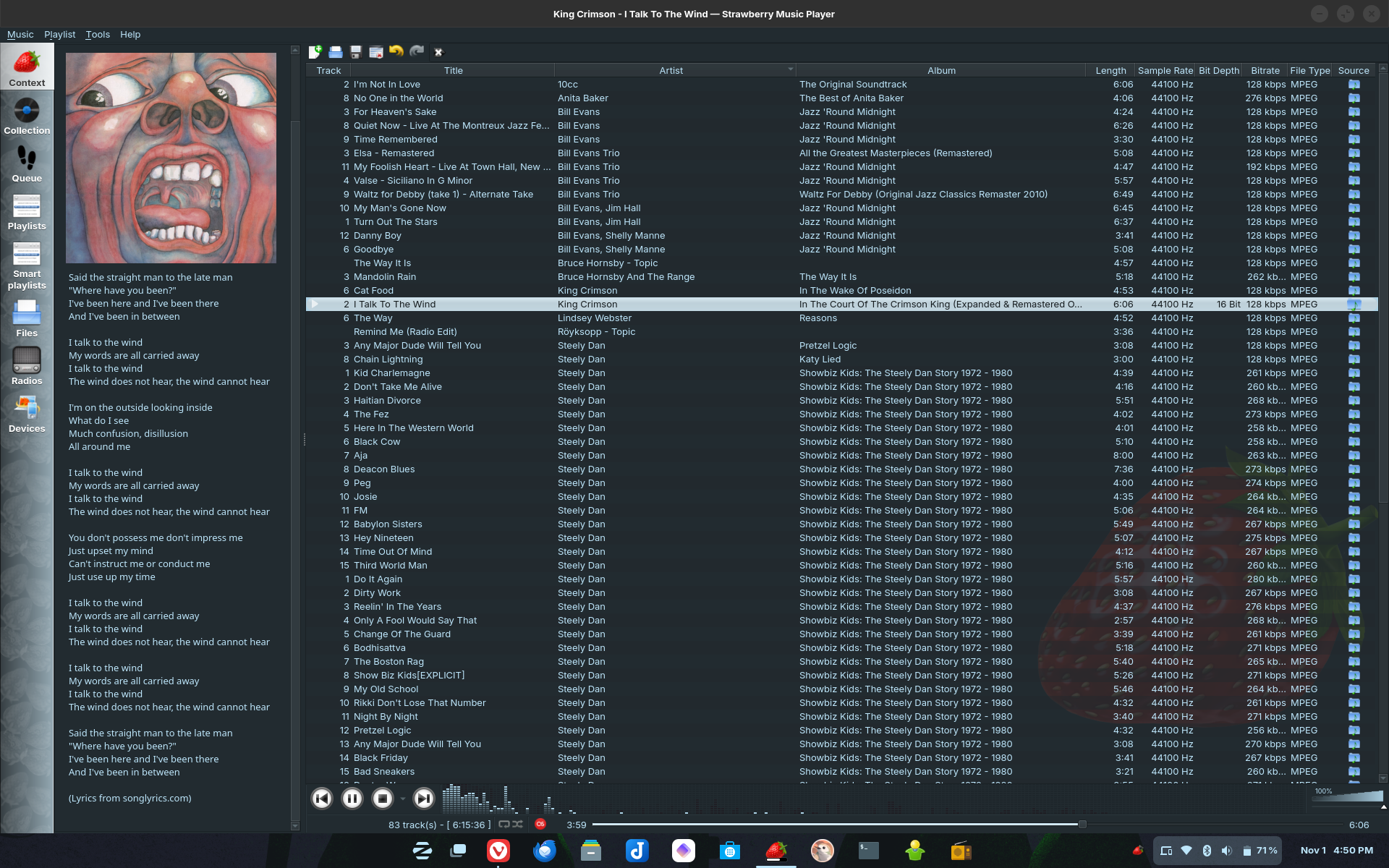This screenshot has width=1389, height=868.
Task: Toggle the shuffle mode button
Action: [518, 824]
